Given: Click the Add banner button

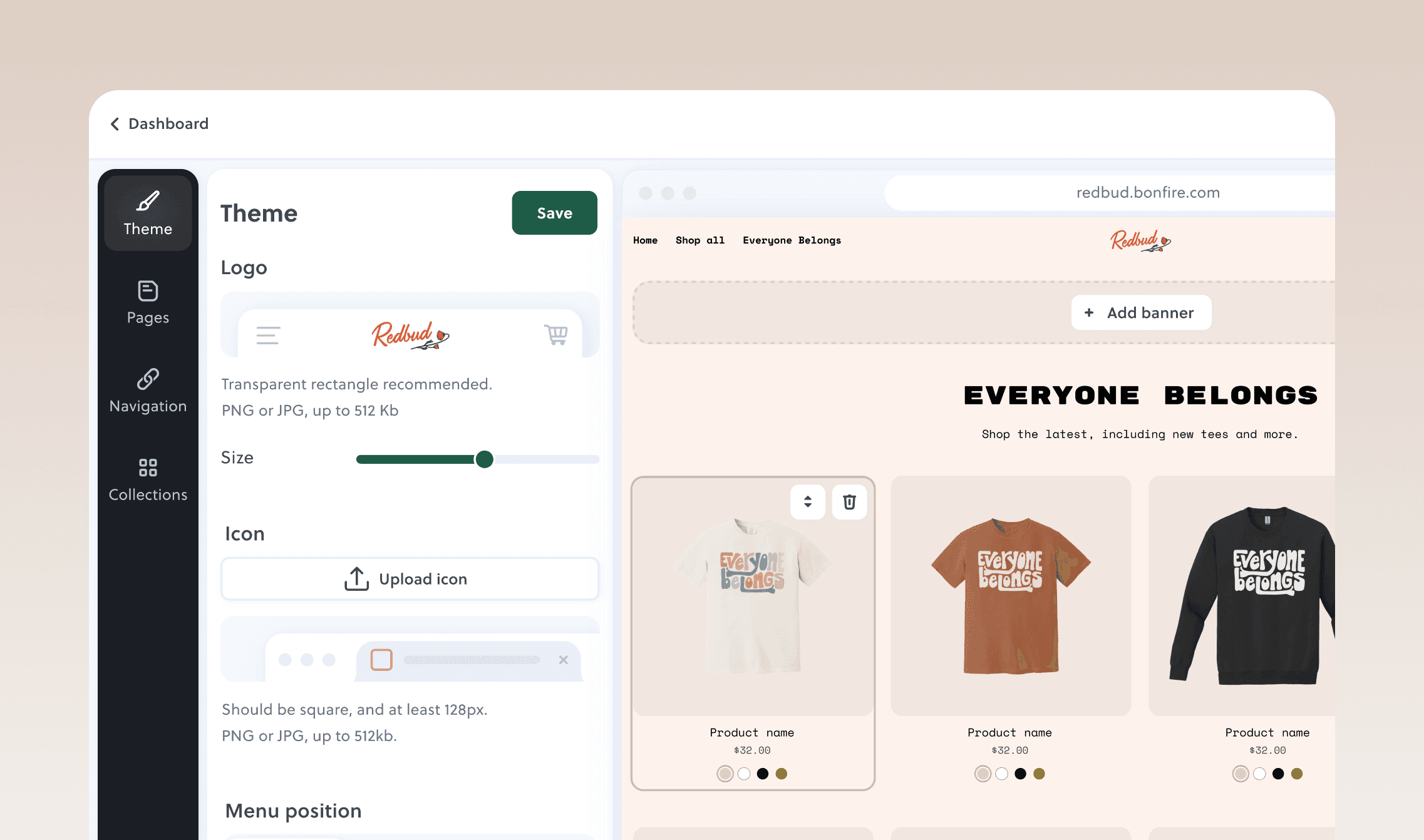Looking at the screenshot, I should pyautogui.click(x=1141, y=312).
